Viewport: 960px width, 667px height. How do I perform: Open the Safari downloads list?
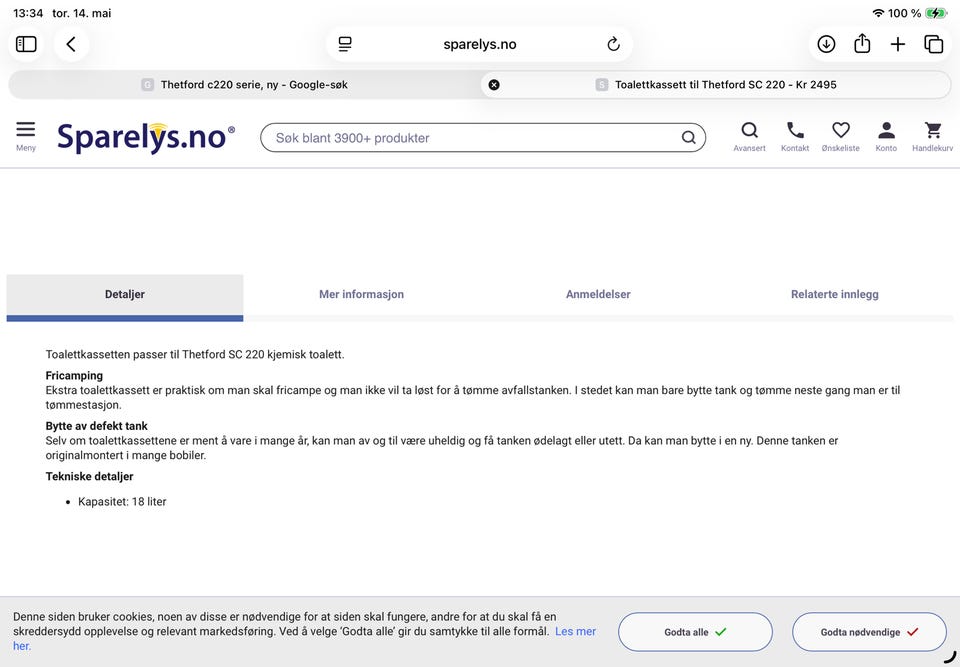pyautogui.click(x=826, y=44)
